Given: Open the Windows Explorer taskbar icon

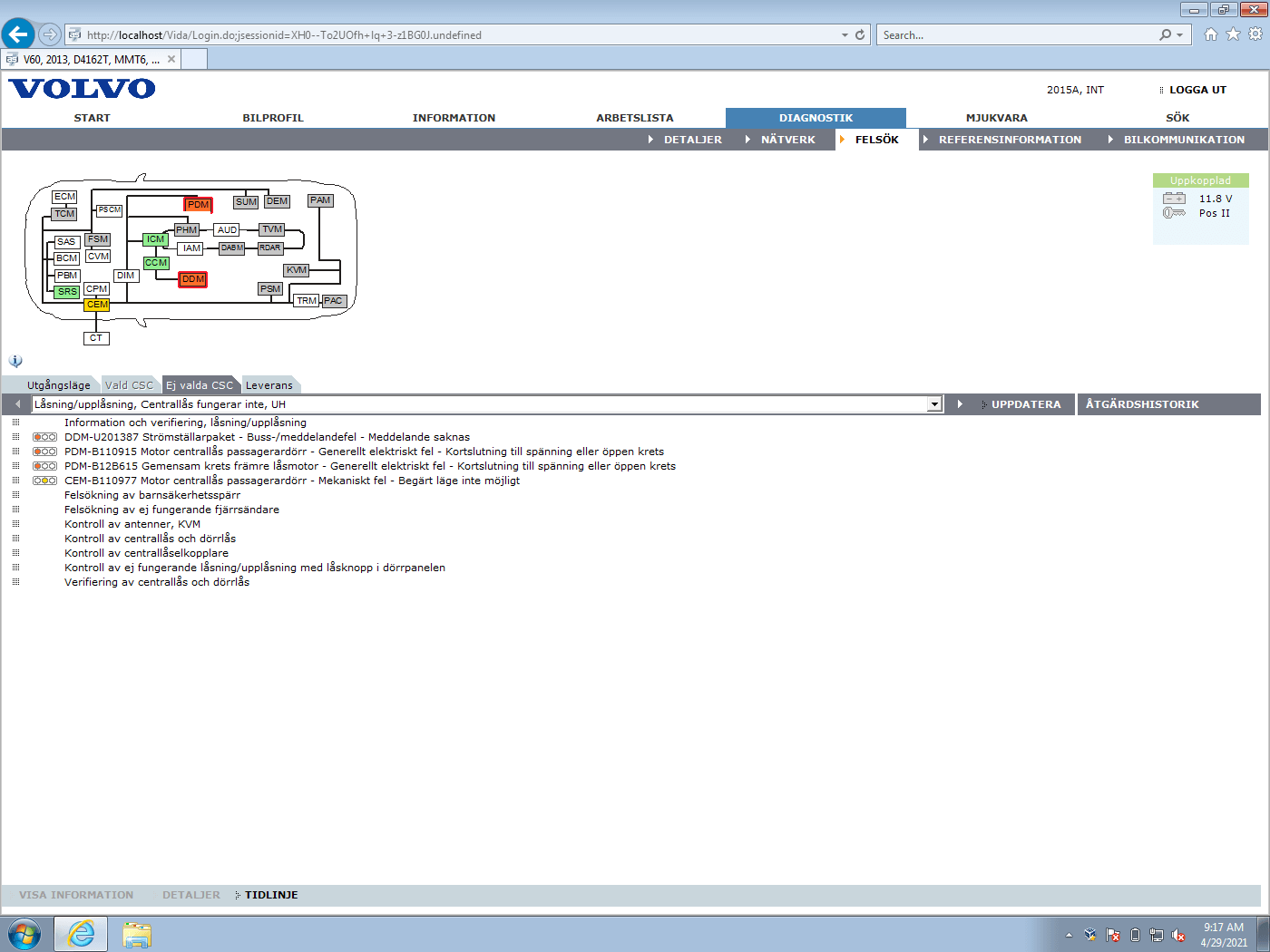Looking at the screenshot, I should coord(137,934).
